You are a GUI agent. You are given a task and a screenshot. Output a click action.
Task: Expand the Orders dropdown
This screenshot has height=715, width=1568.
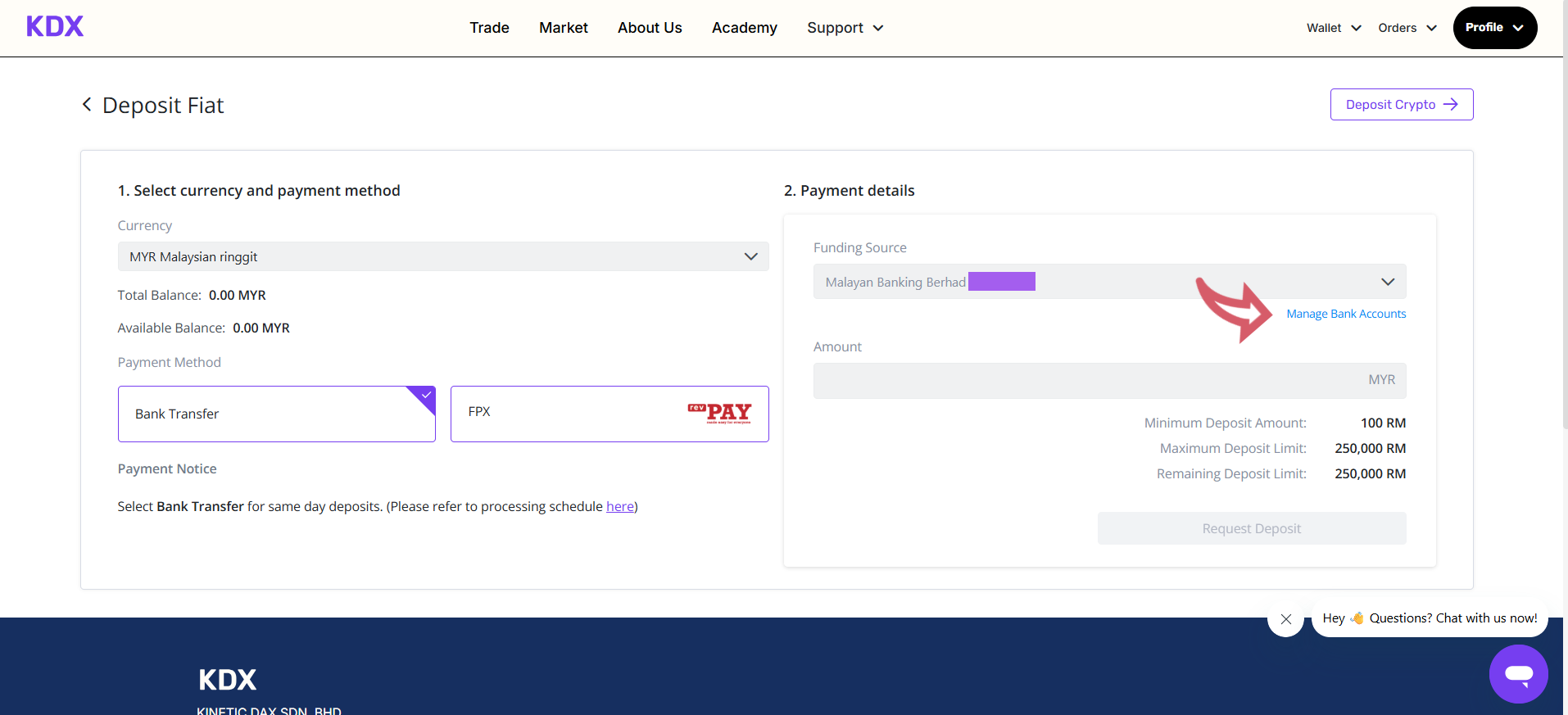tap(1407, 28)
